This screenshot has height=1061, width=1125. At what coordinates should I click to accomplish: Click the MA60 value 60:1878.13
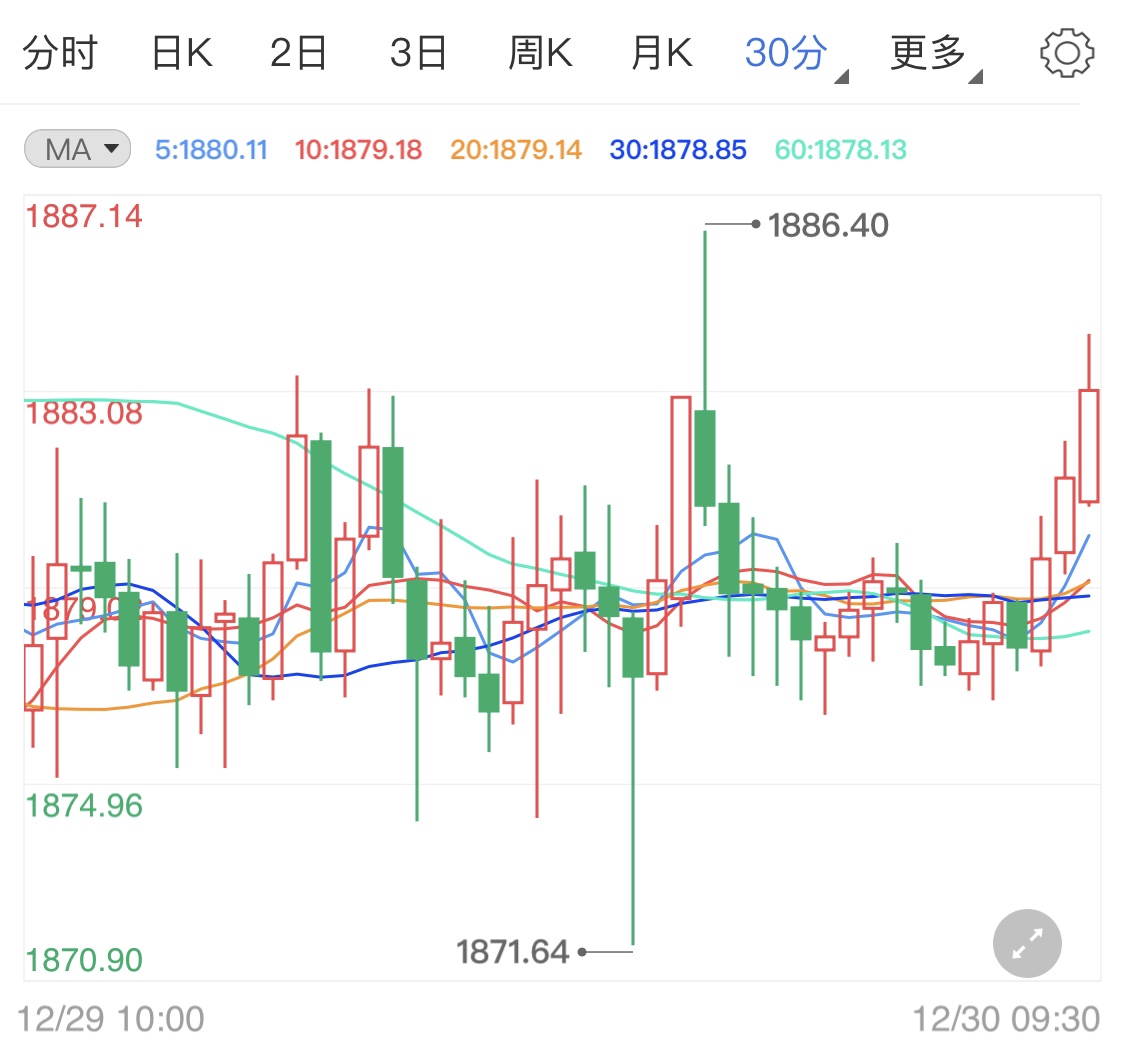click(x=841, y=150)
